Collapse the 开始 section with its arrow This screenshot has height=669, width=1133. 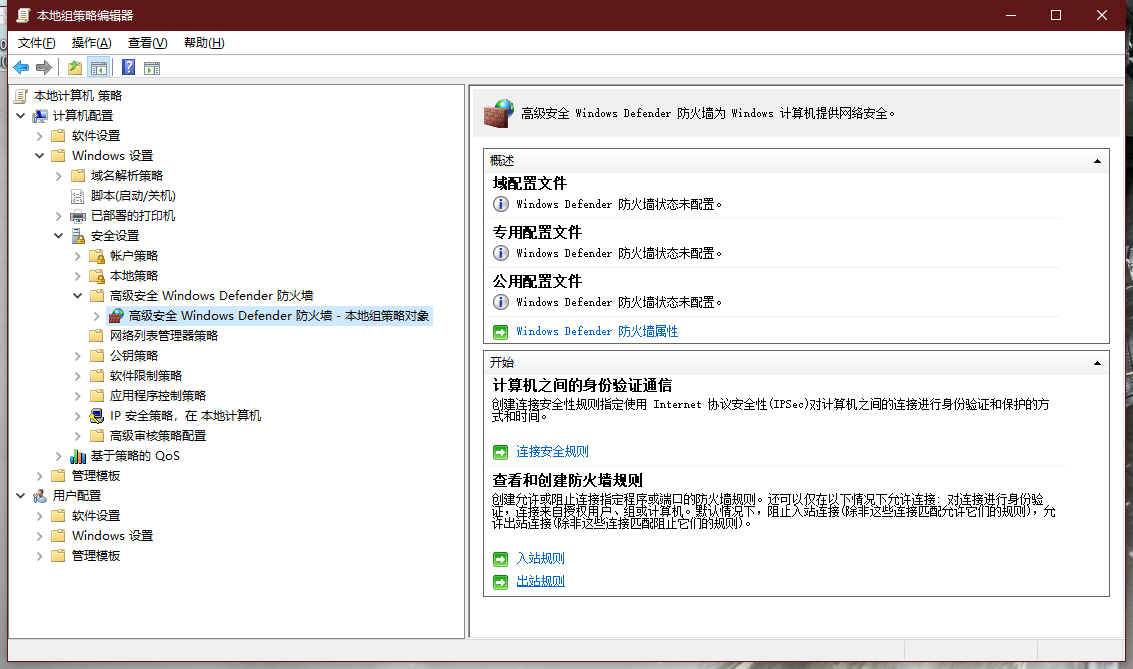[x=1097, y=363]
